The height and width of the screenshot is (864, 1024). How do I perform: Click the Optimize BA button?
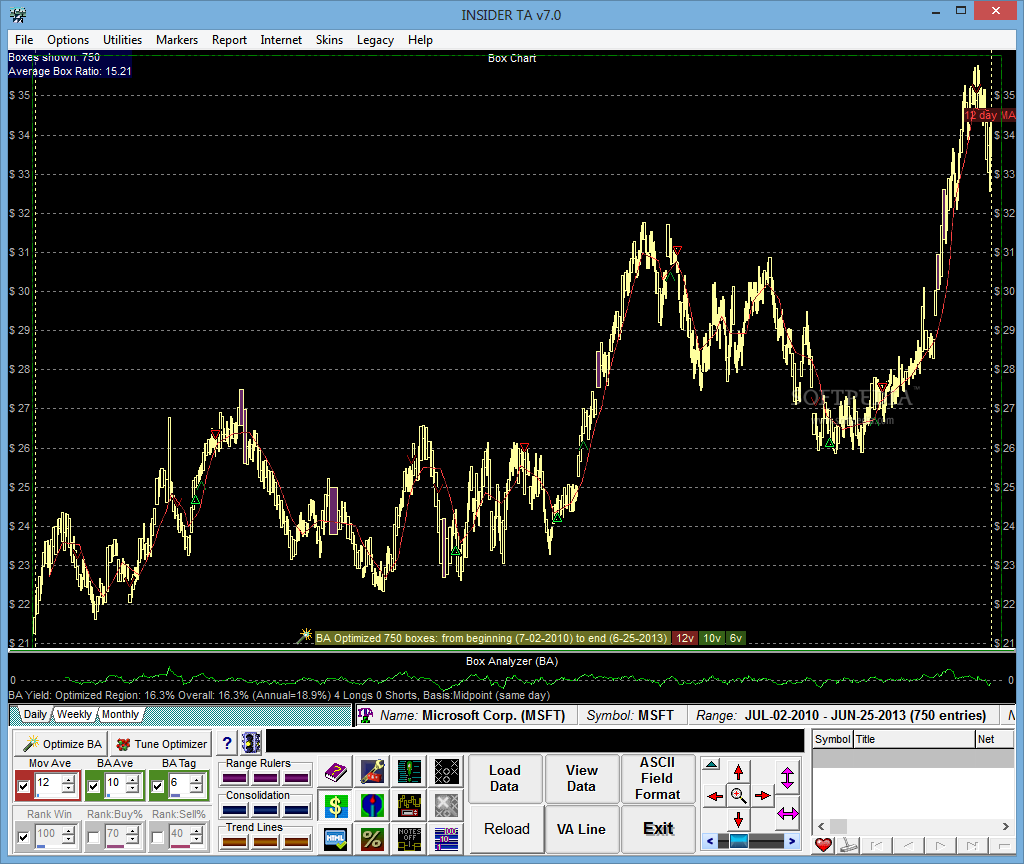click(61, 744)
